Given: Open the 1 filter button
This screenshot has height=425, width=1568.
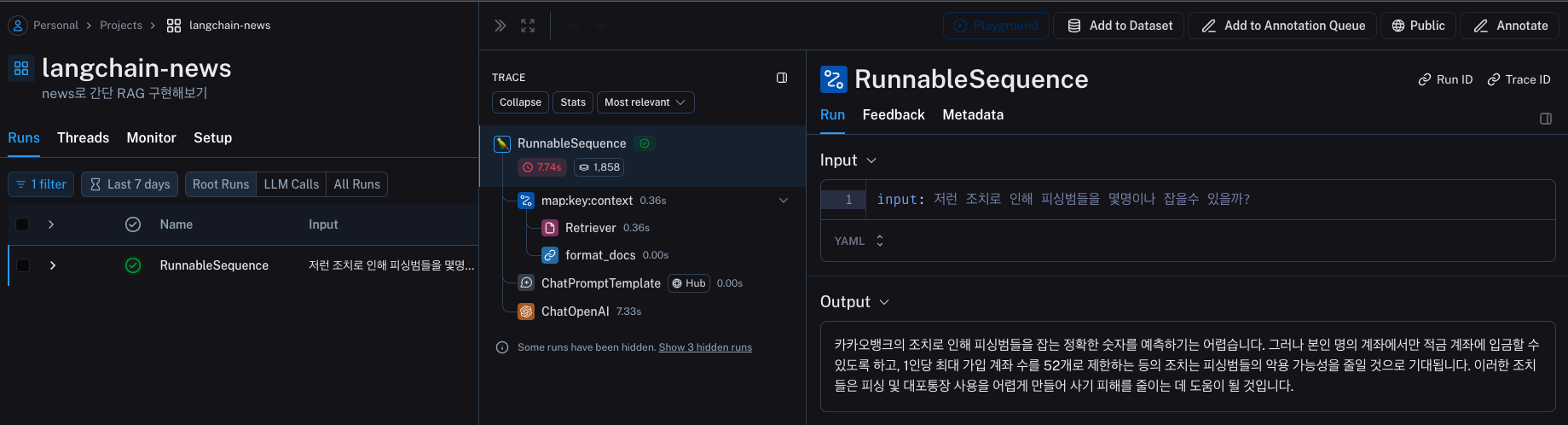Looking at the screenshot, I should 41,184.
